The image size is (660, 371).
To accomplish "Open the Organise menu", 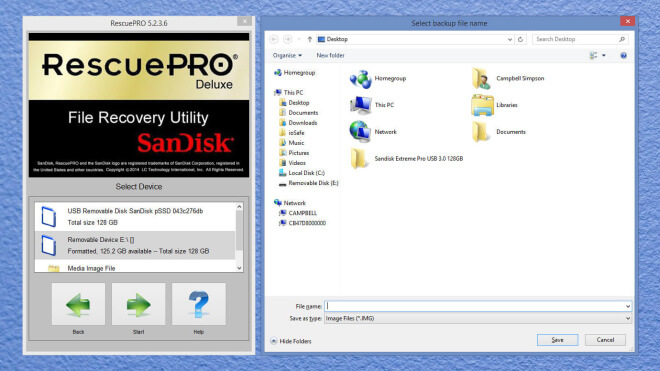I will click(287, 55).
